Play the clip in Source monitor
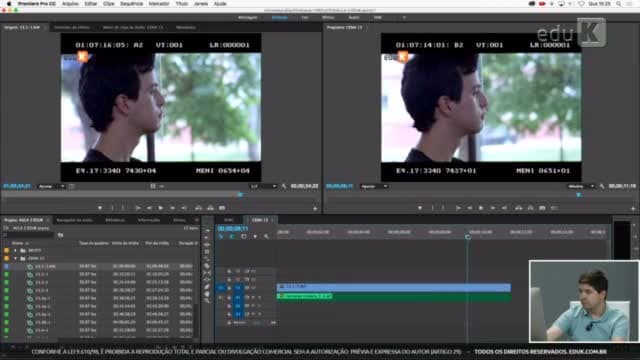The width and height of the screenshot is (640, 360). [x=161, y=208]
